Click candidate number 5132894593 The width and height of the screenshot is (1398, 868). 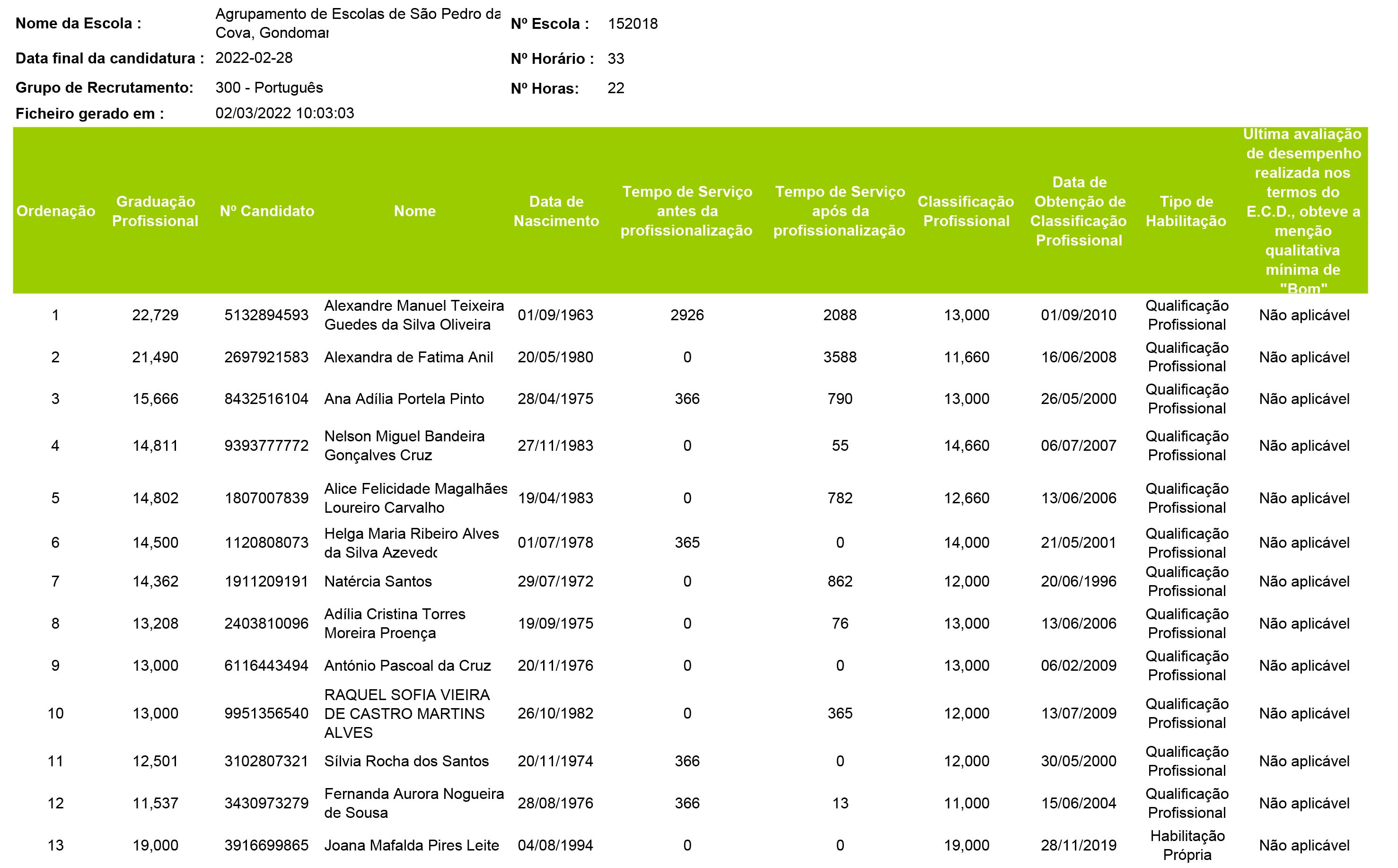pyautogui.click(x=266, y=315)
